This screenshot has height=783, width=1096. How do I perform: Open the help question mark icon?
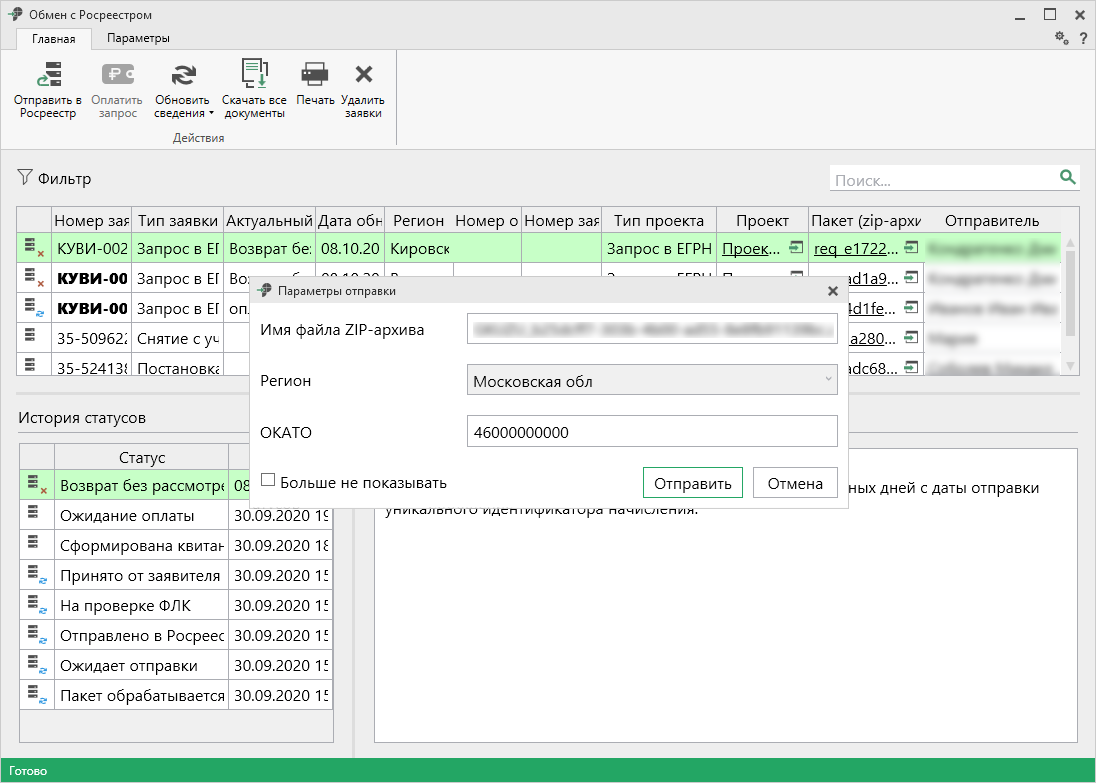pyautogui.click(x=1083, y=38)
